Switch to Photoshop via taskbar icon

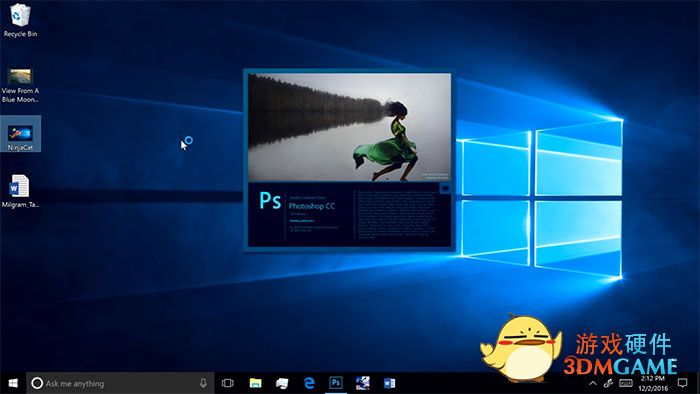tap(336, 383)
